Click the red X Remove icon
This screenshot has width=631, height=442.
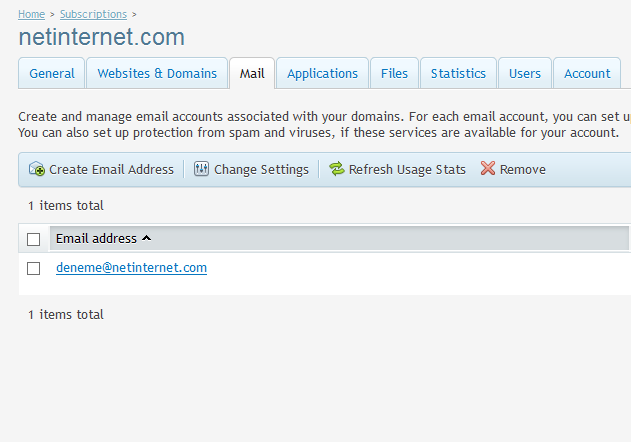(x=488, y=169)
